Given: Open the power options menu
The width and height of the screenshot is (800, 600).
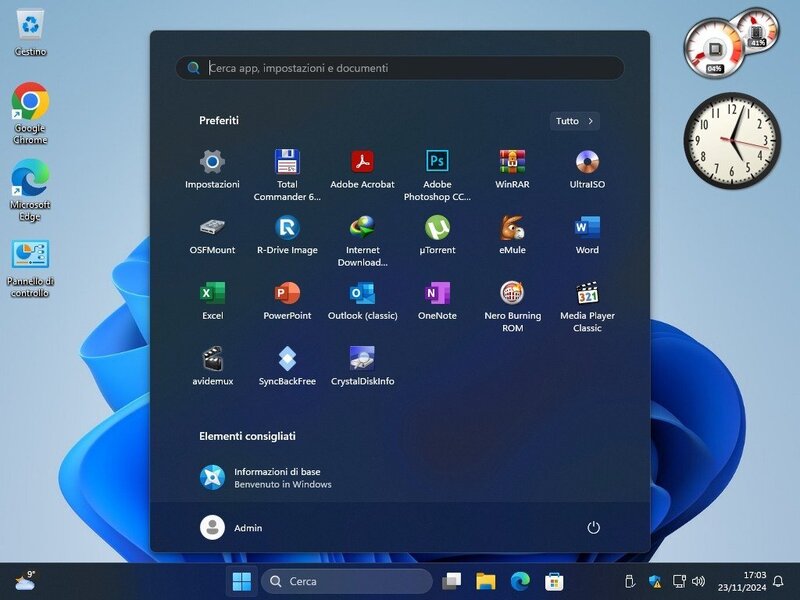Looking at the screenshot, I should click(593, 527).
